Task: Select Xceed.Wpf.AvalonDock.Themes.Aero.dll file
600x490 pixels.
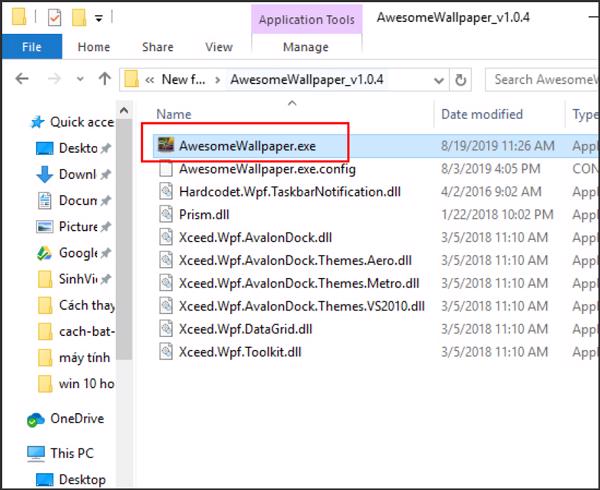Action: click(295, 260)
